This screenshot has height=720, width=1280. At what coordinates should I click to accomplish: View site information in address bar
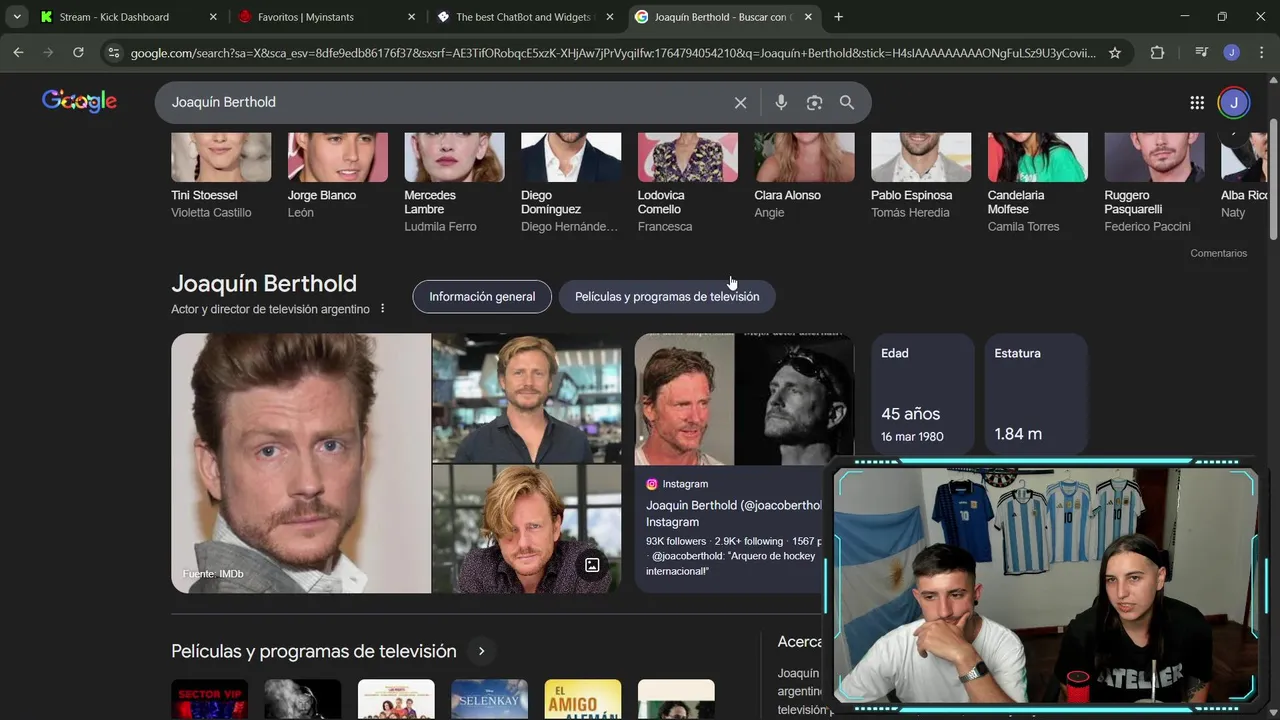[x=113, y=53]
